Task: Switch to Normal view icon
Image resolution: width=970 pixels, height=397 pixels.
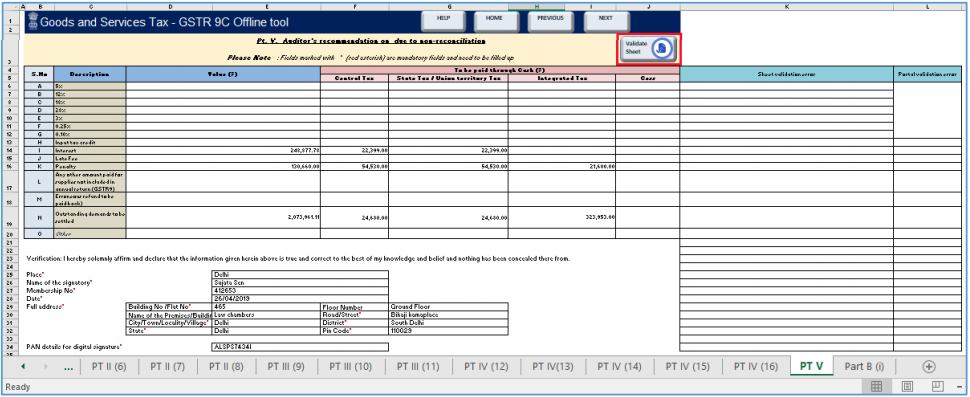Action: coord(876,386)
